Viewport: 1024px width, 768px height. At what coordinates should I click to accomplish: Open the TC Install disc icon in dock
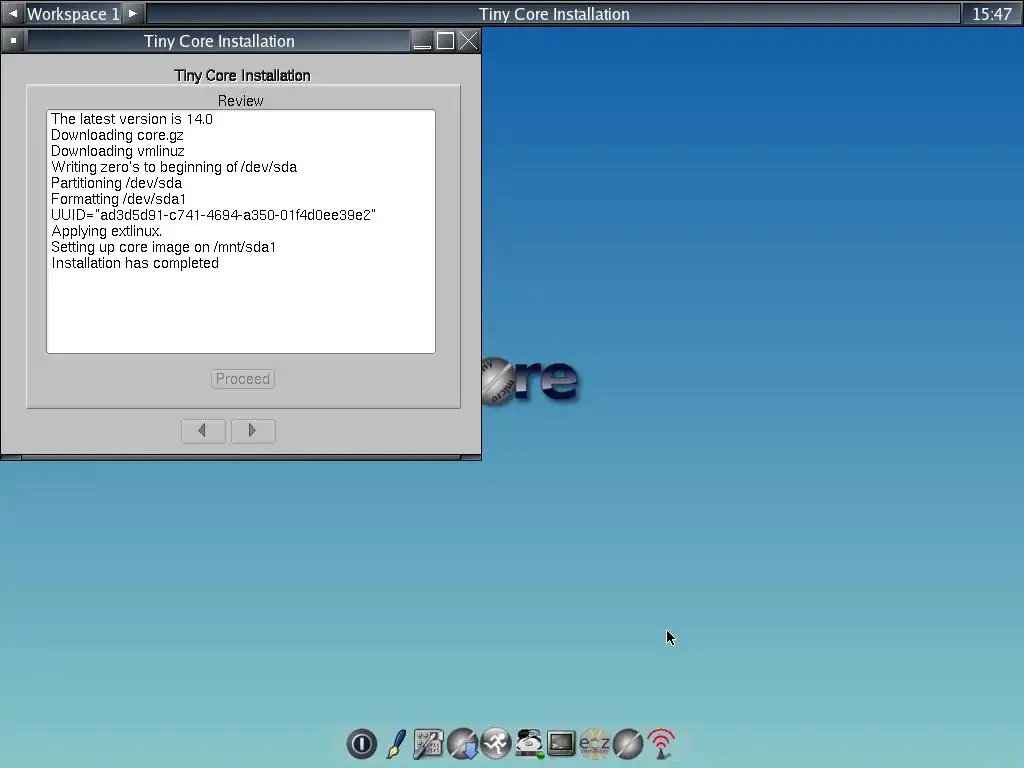(628, 744)
